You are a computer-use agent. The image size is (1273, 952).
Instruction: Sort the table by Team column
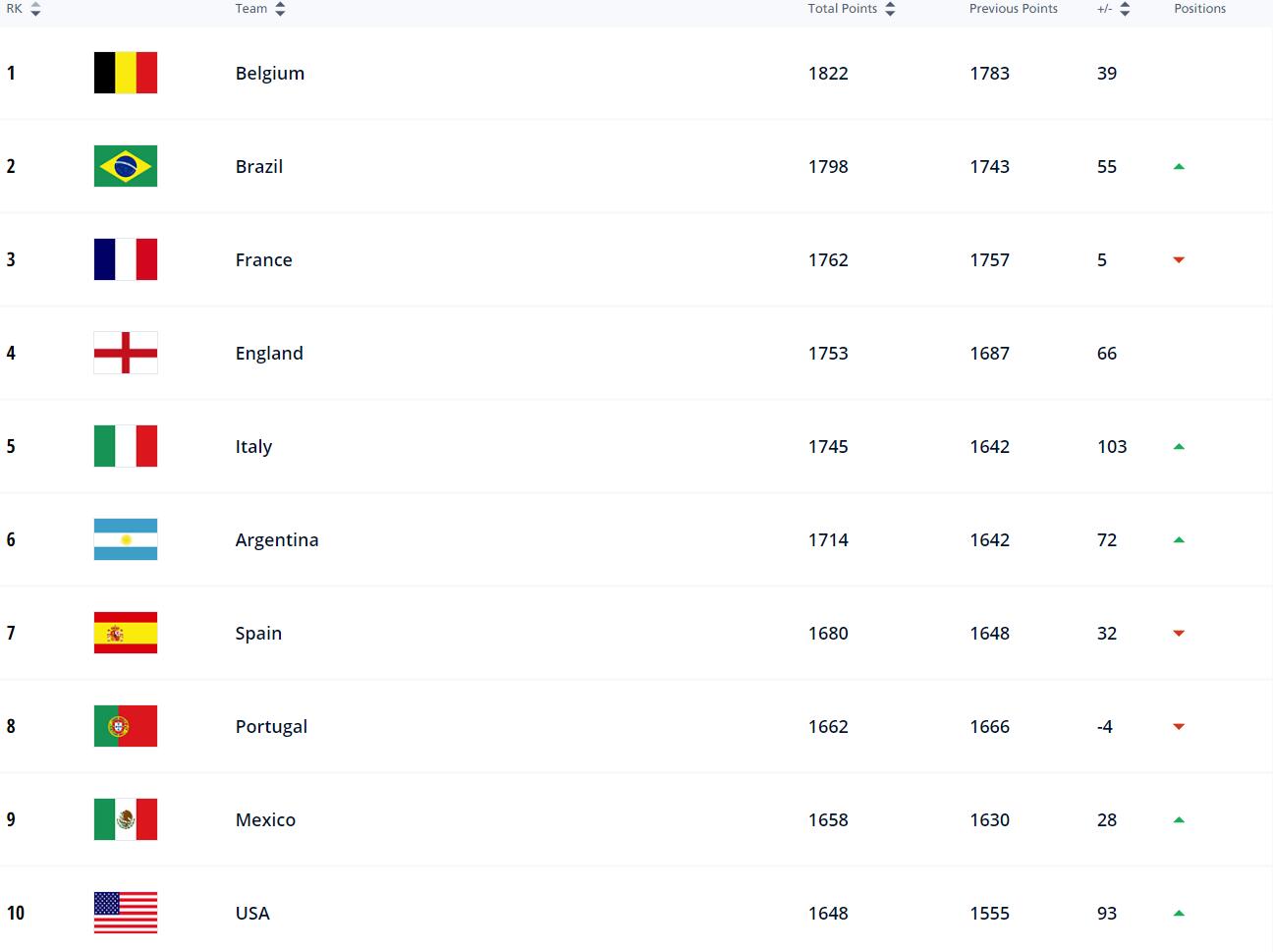point(280,9)
